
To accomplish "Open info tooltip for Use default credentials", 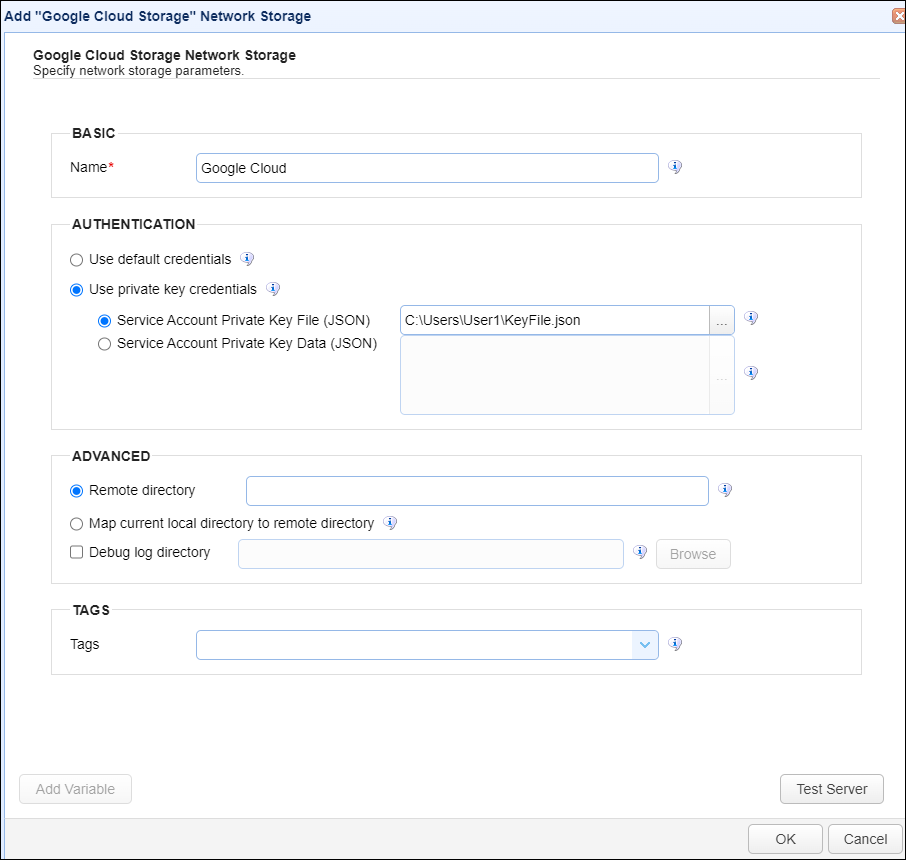I will (247, 258).
